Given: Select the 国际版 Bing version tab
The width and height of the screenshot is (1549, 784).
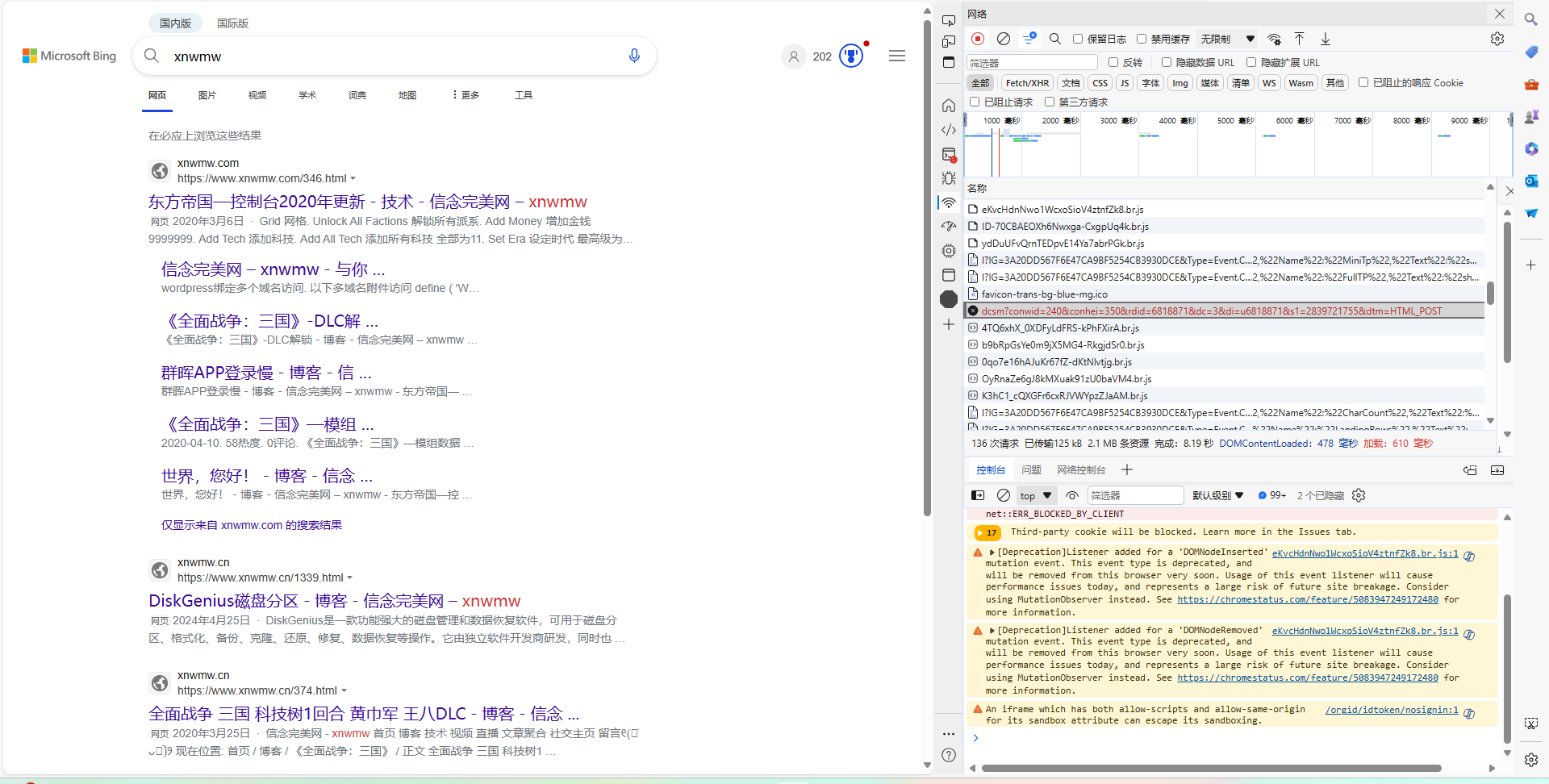Looking at the screenshot, I should [232, 23].
